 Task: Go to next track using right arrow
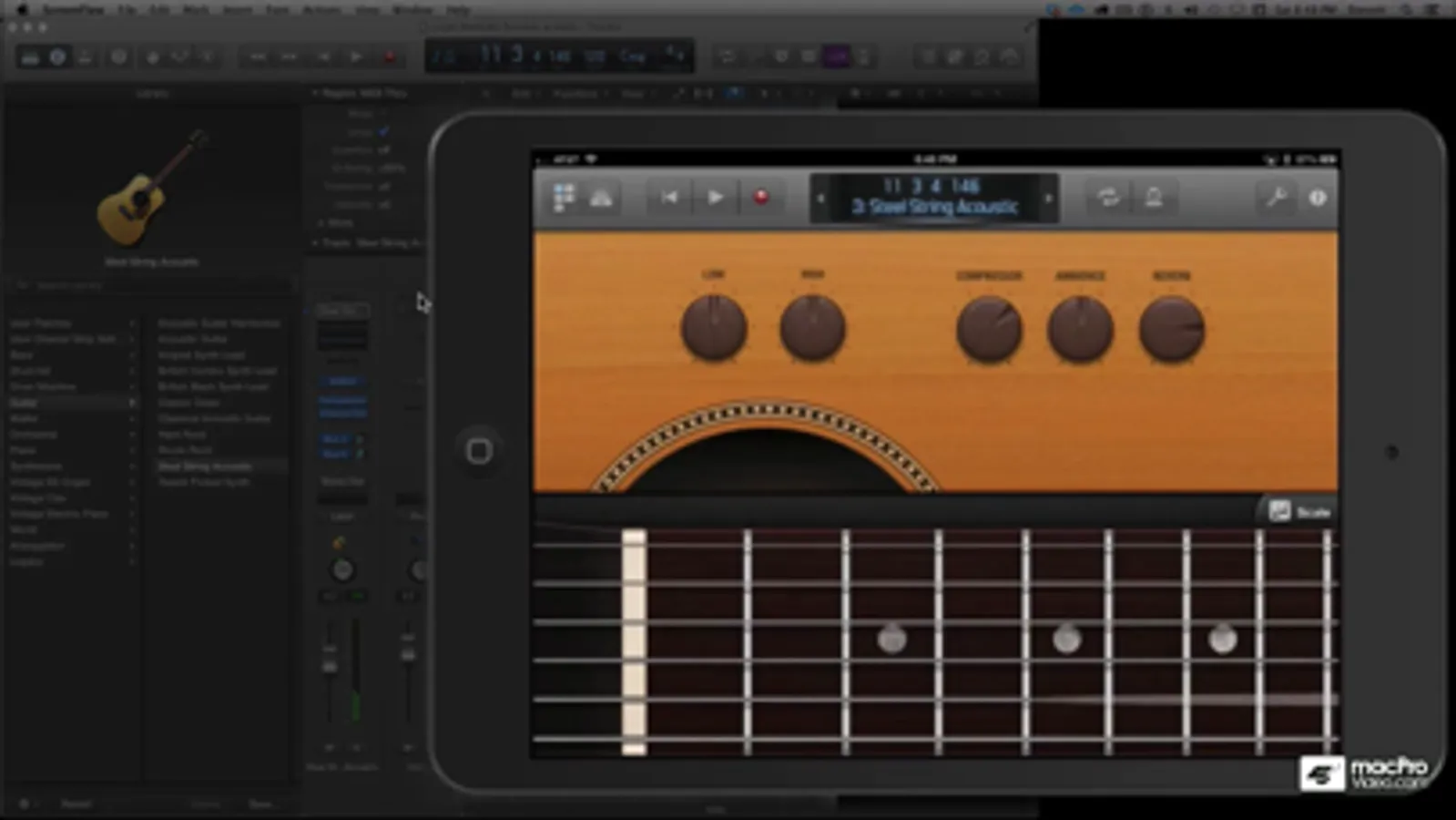tap(1048, 198)
